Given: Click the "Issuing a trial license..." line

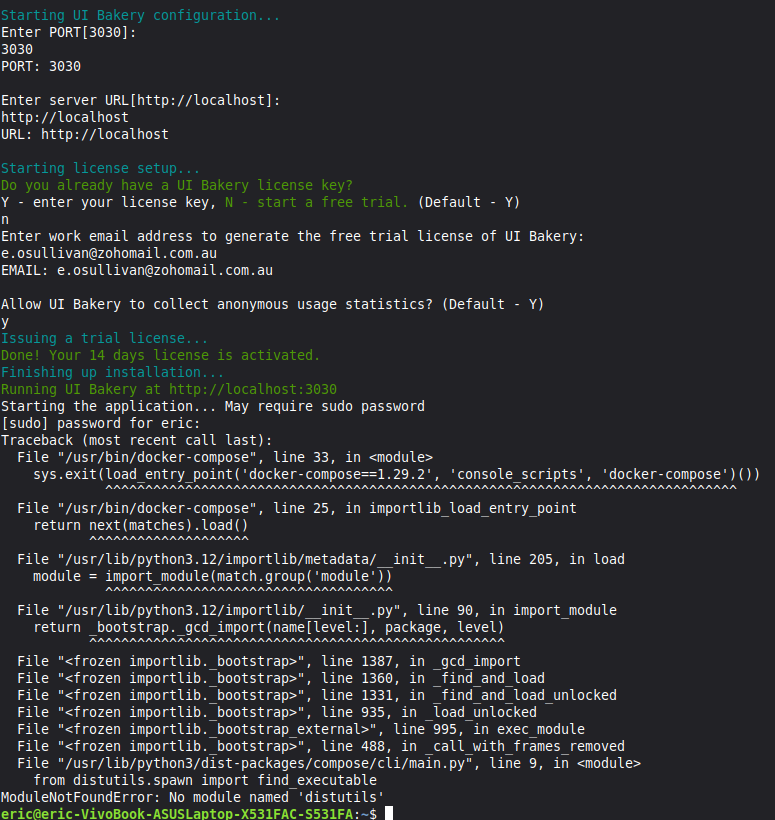Looking at the screenshot, I should click(105, 338).
